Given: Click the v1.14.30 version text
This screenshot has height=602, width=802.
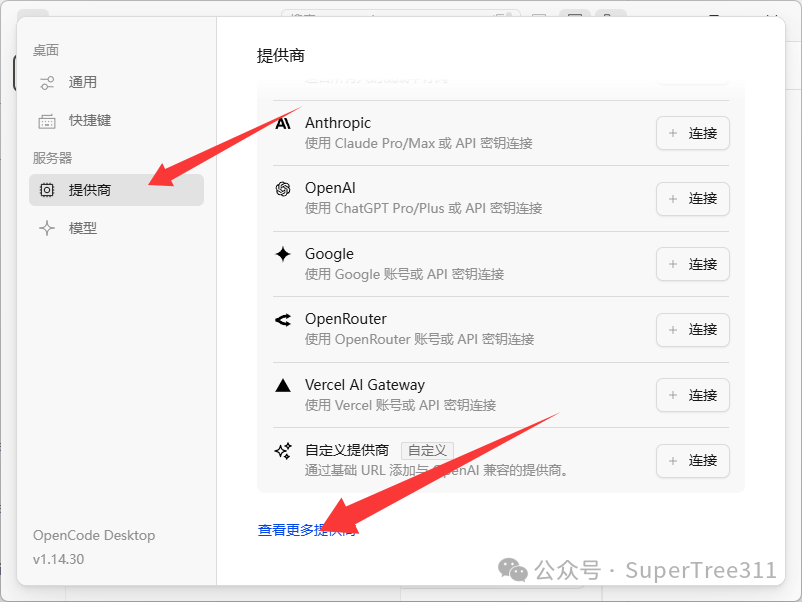Looking at the screenshot, I should point(58,559).
